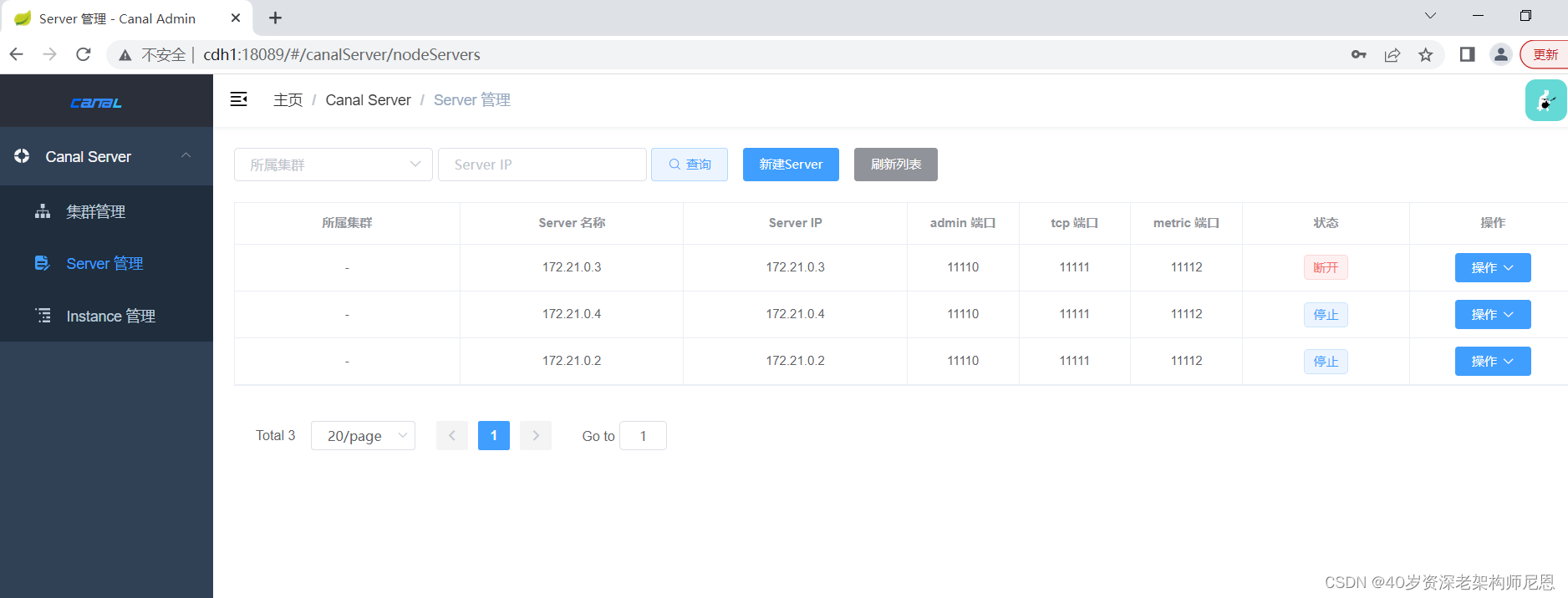The image size is (1568, 598).
Task: Click 停止 status for 172.21.0.2
Action: pyautogui.click(x=1326, y=362)
